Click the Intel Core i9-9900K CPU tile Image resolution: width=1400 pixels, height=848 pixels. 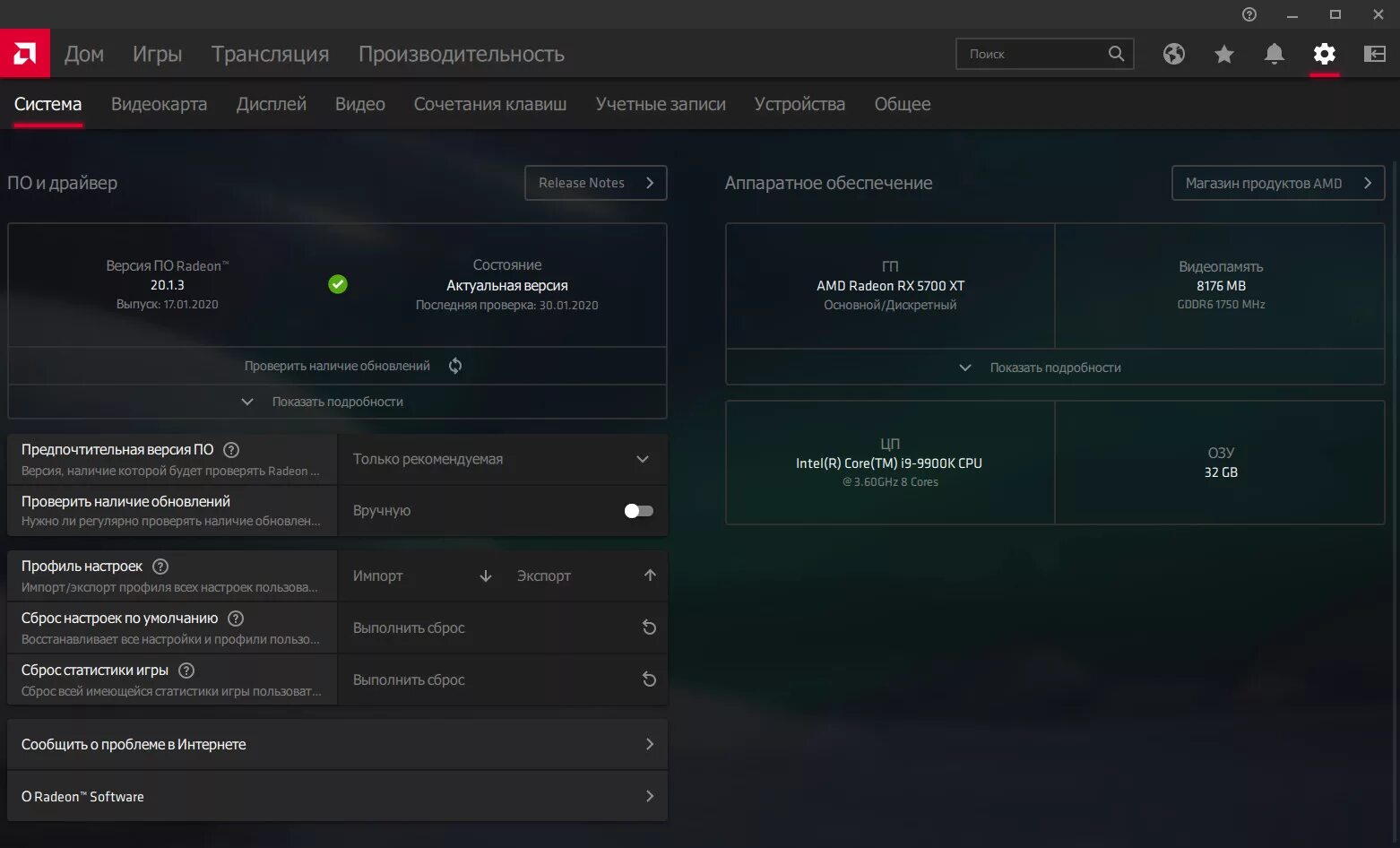point(890,463)
